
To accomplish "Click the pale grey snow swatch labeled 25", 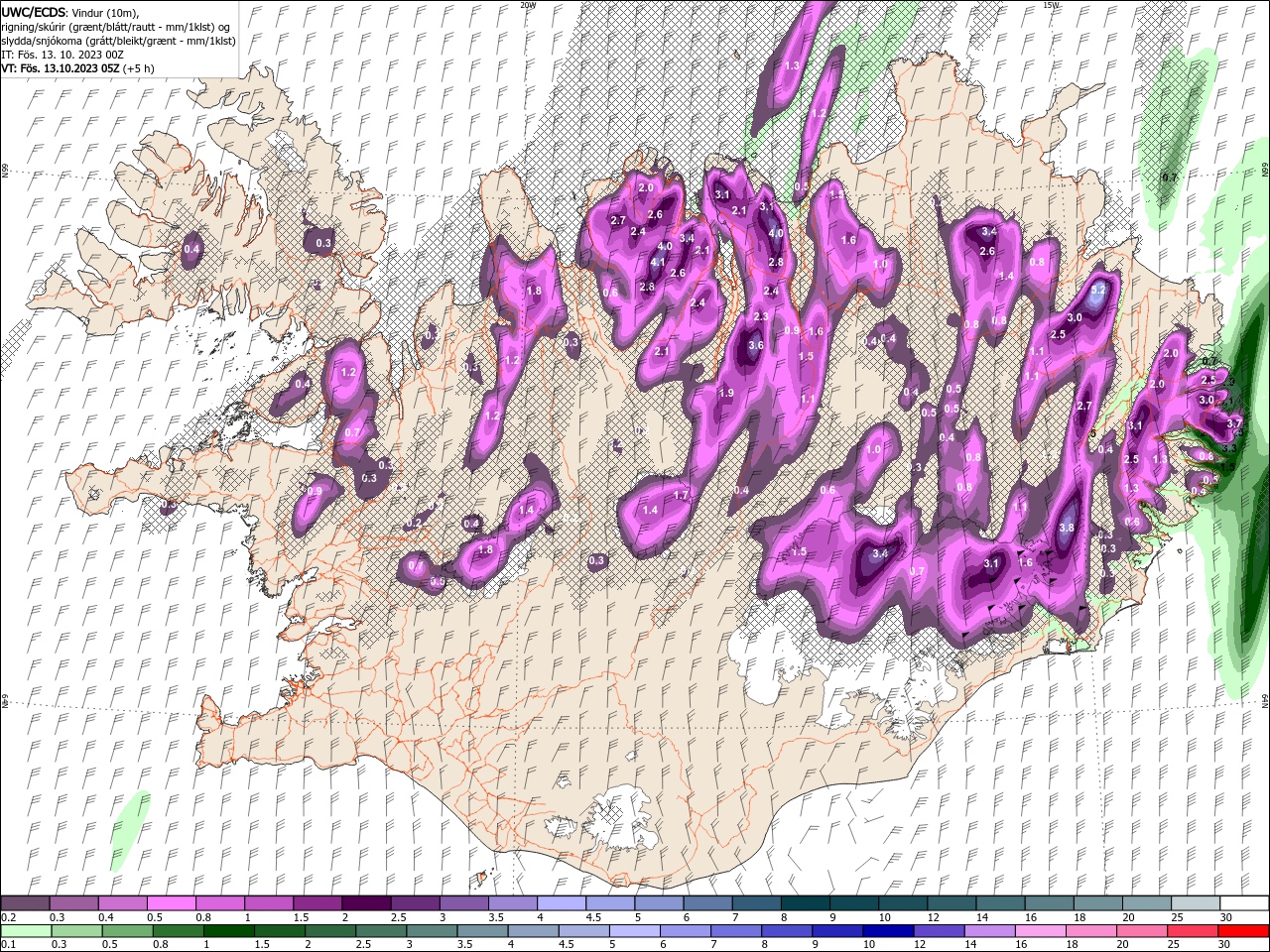I will point(1196,903).
